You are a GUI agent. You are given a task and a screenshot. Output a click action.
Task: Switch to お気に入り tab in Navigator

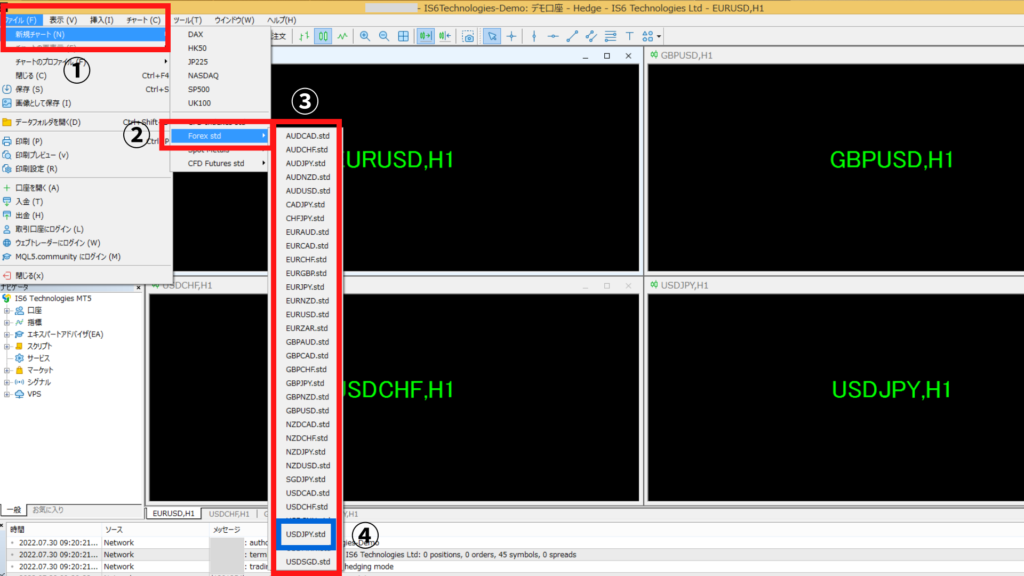pyautogui.click(x=48, y=510)
